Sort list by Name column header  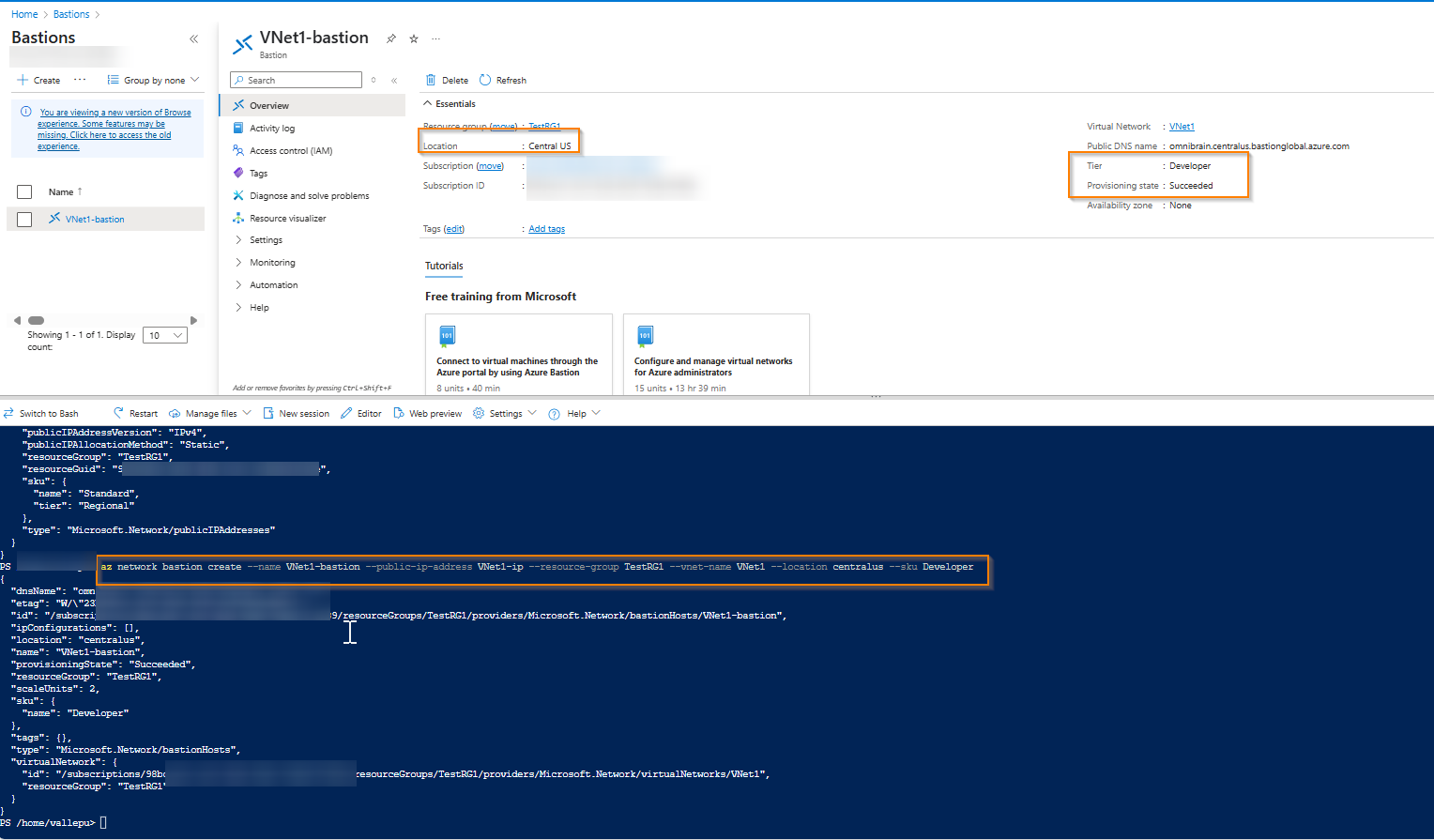[65, 191]
